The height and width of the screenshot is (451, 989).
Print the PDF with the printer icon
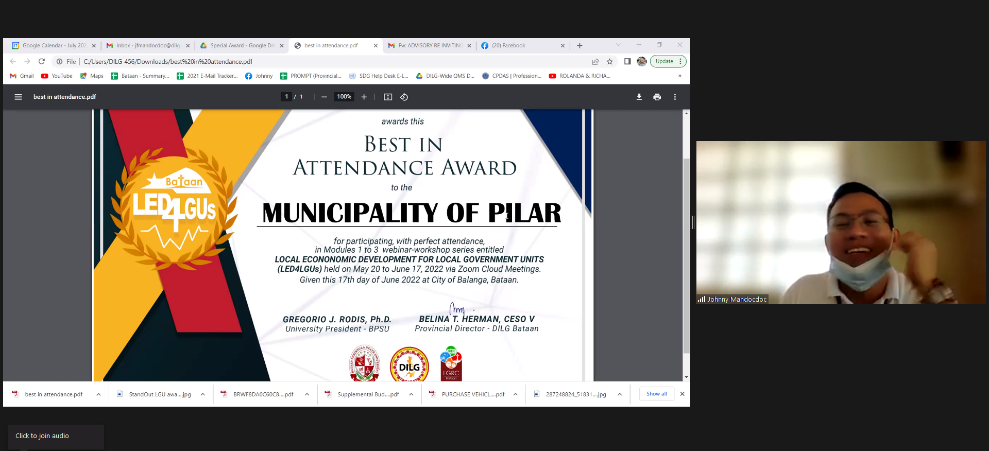pos(657,97)
